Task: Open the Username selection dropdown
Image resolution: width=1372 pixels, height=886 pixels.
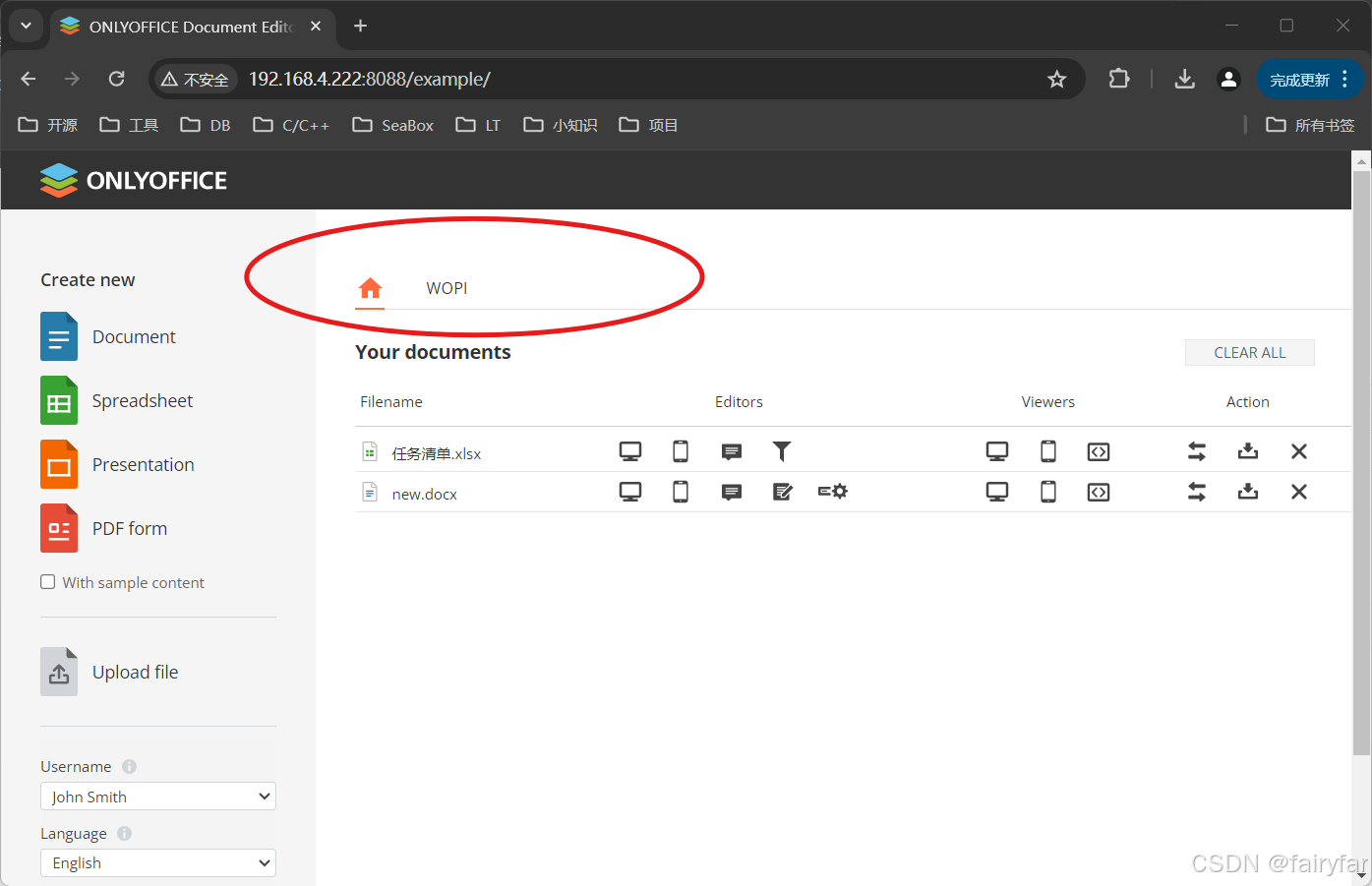Action: [157, 796]
